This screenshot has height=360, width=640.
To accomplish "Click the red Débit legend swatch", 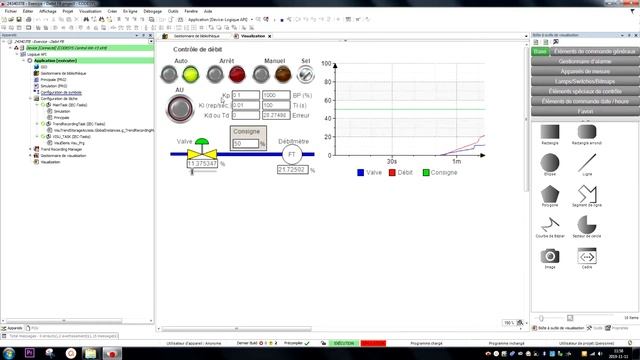I will pos(392,173).
